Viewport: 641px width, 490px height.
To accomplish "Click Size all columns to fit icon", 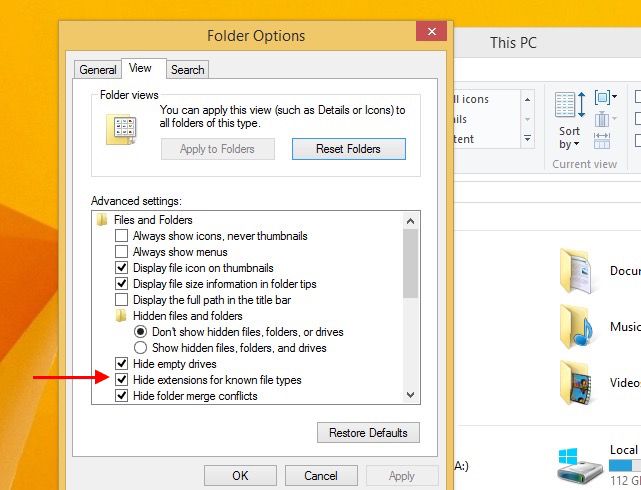I will [x=602, y=141].
